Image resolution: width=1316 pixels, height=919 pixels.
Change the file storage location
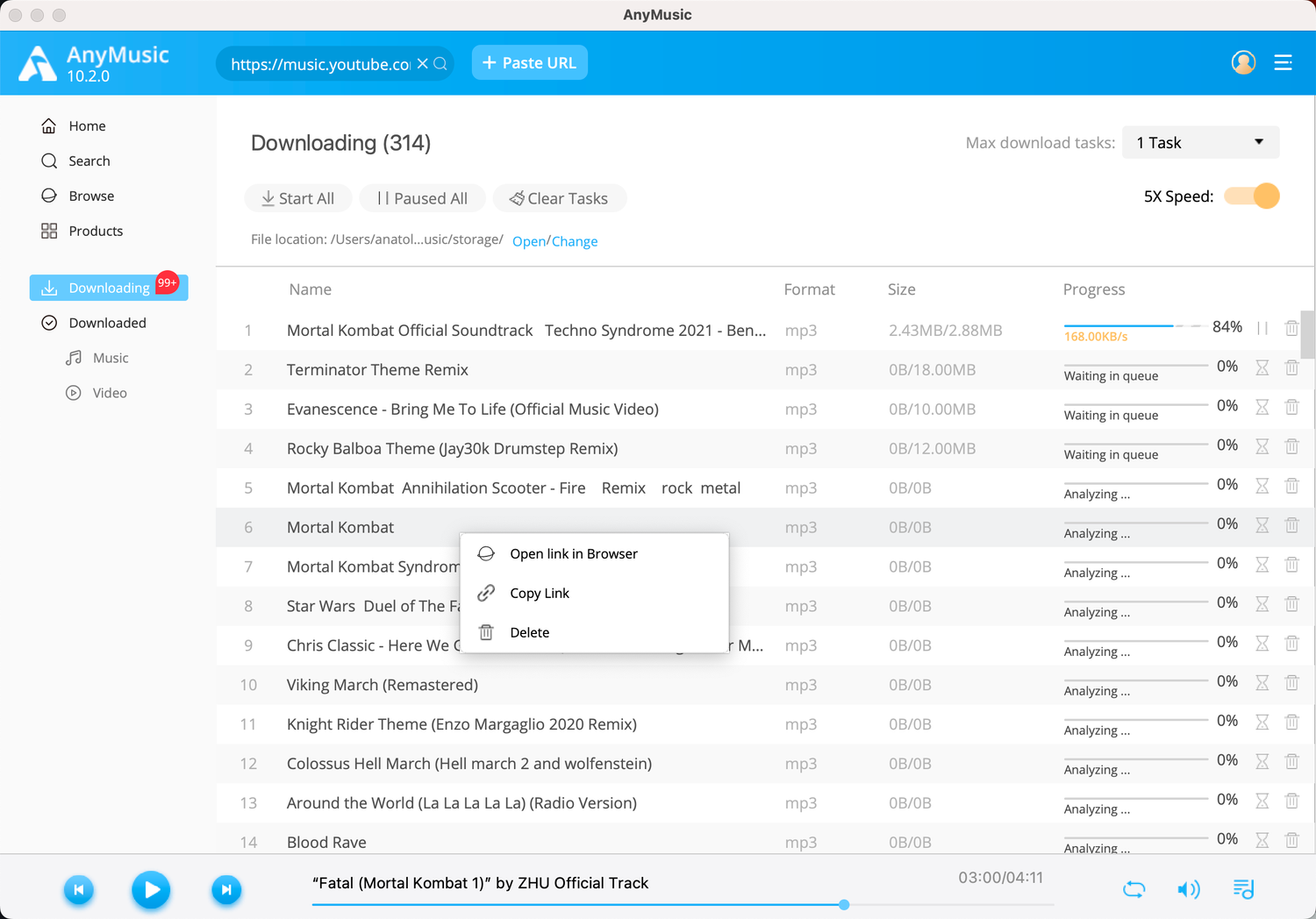575,241
